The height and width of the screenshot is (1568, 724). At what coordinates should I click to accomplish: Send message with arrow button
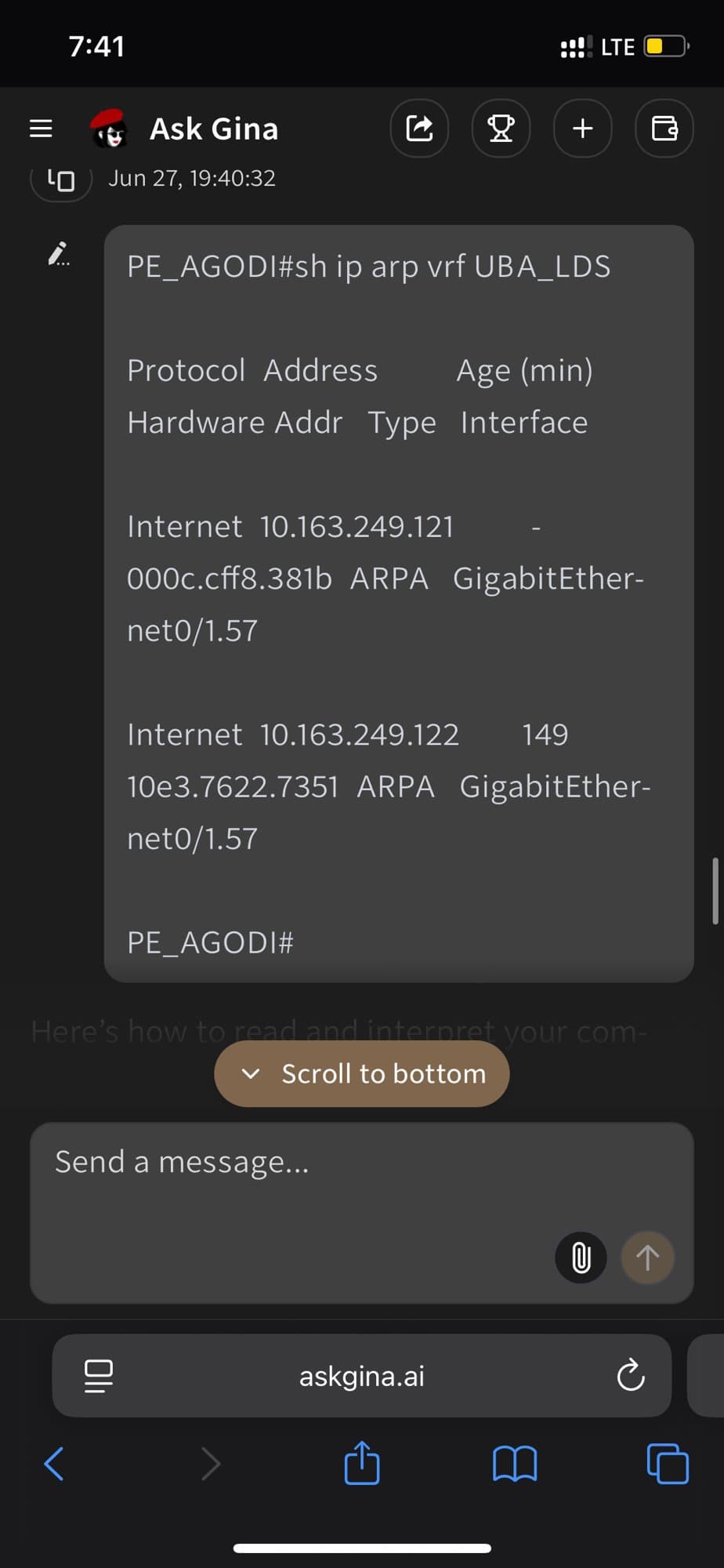[x=647, y=1258]
